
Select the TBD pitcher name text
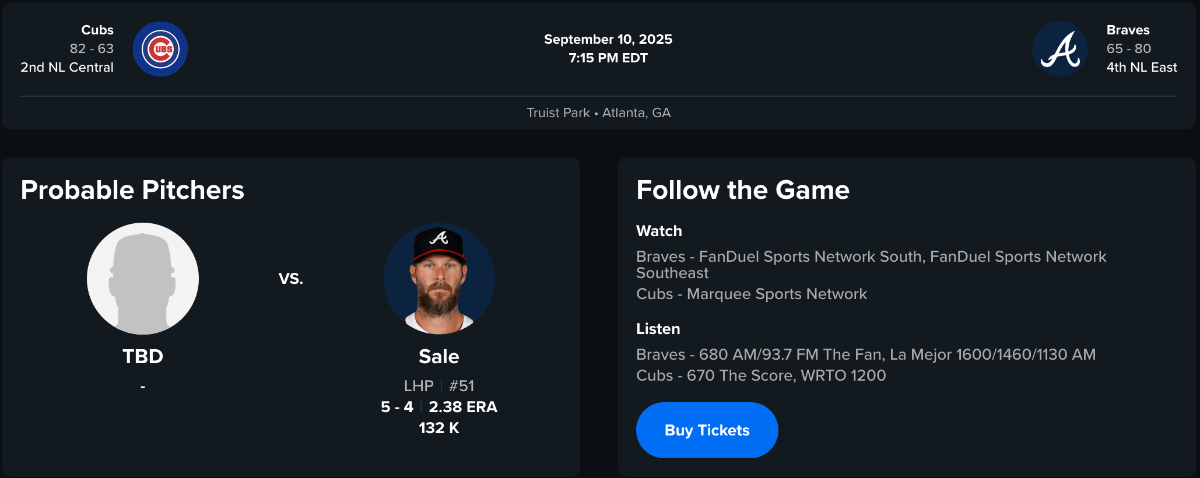point(143,356)
